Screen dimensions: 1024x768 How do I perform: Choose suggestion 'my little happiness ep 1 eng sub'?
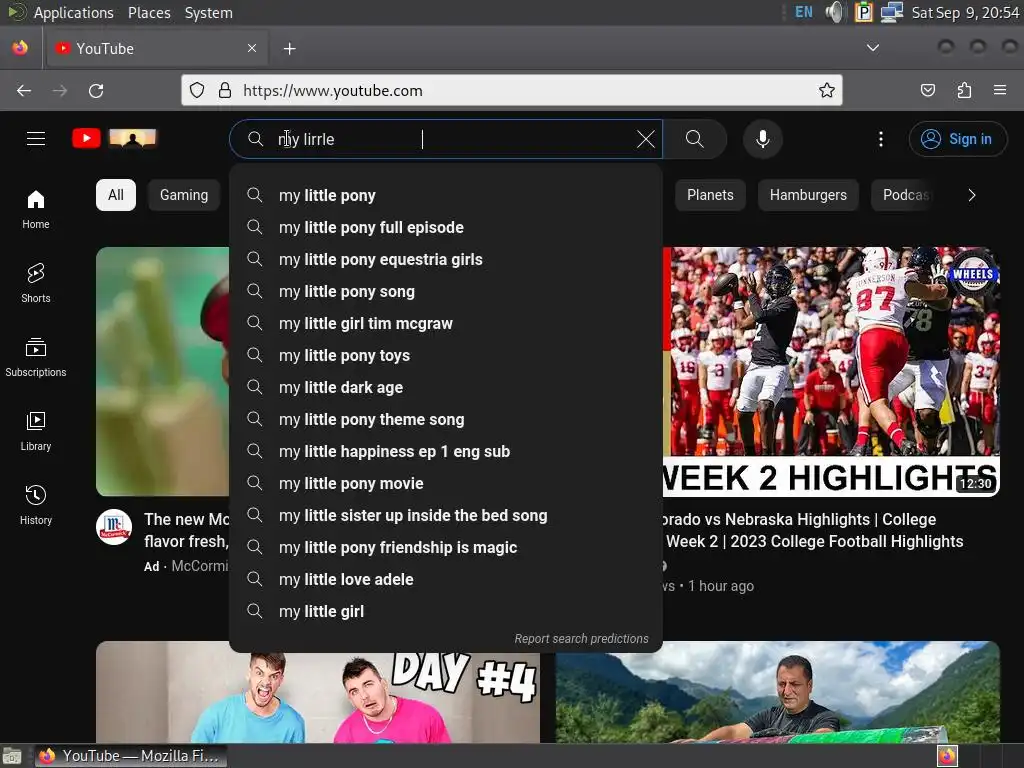(x=446, y=451)
